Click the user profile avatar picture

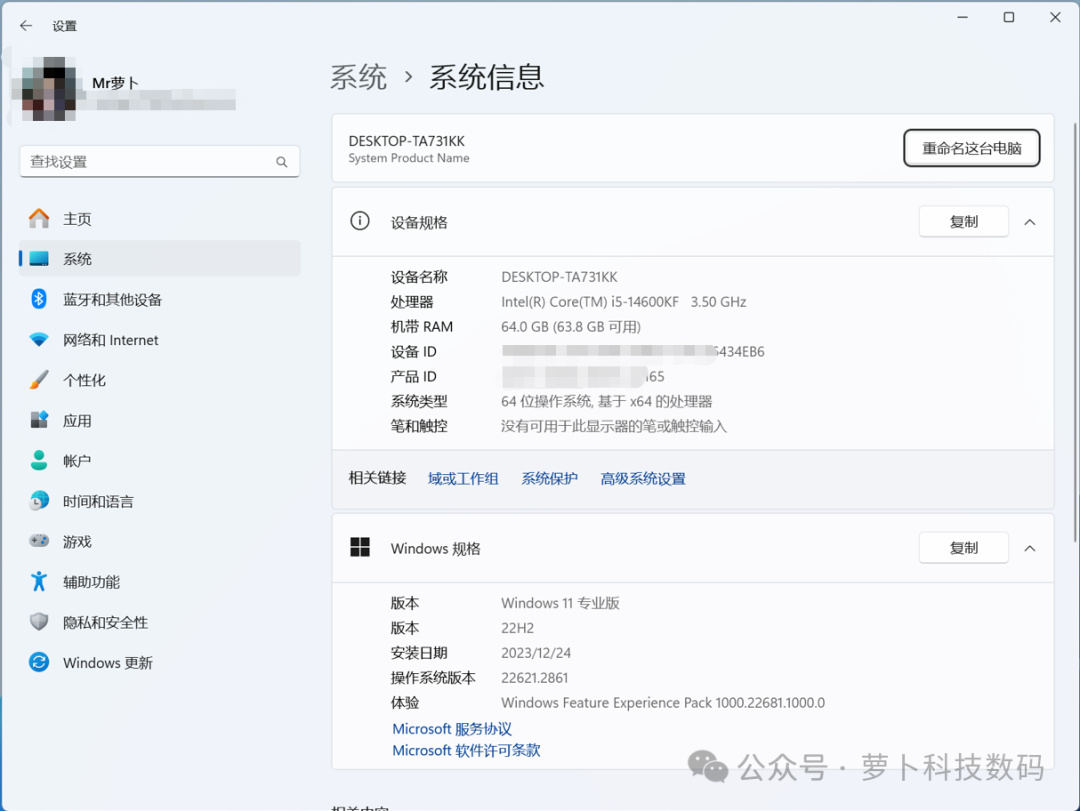click(x=48, y=89)
